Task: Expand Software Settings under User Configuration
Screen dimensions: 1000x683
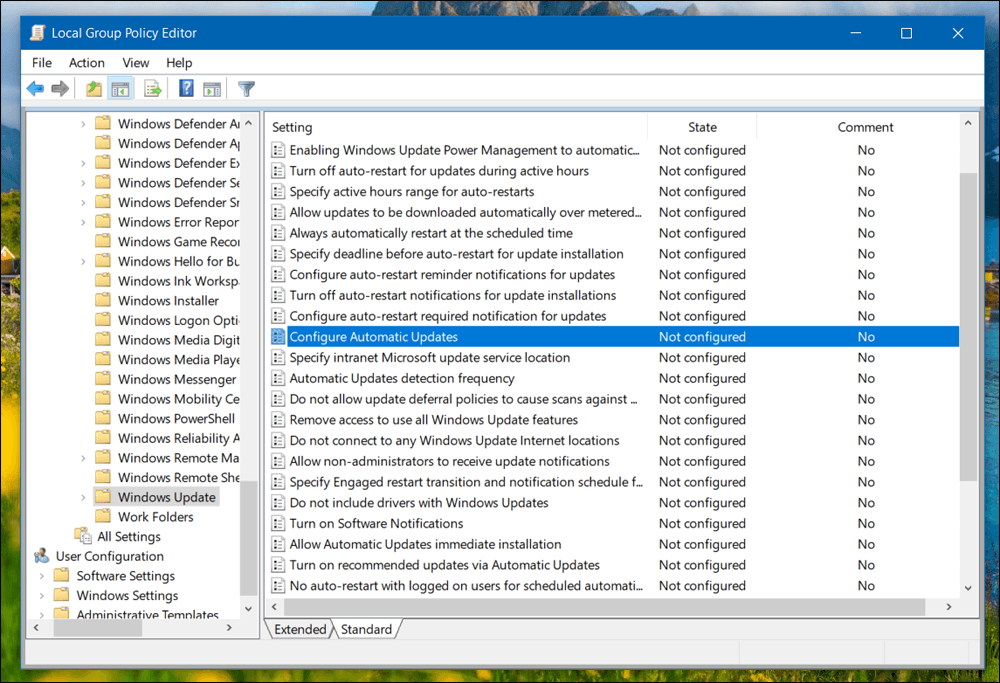Action: coord(41,576)
